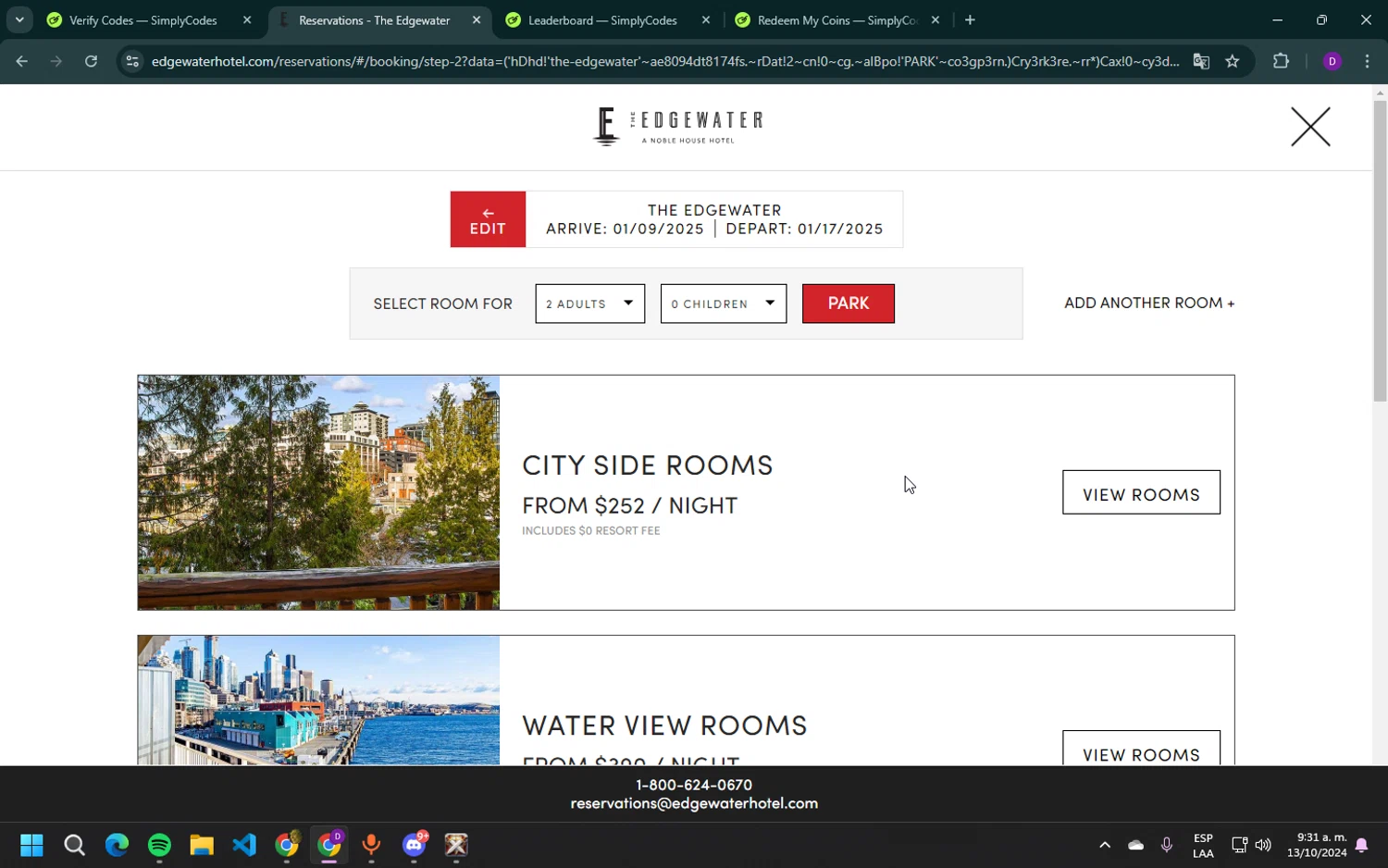The image size is (1388, 868).
Task: Close the reservations overlay with the X icon
Action: pyautogui.click(x=1310, y=127)
